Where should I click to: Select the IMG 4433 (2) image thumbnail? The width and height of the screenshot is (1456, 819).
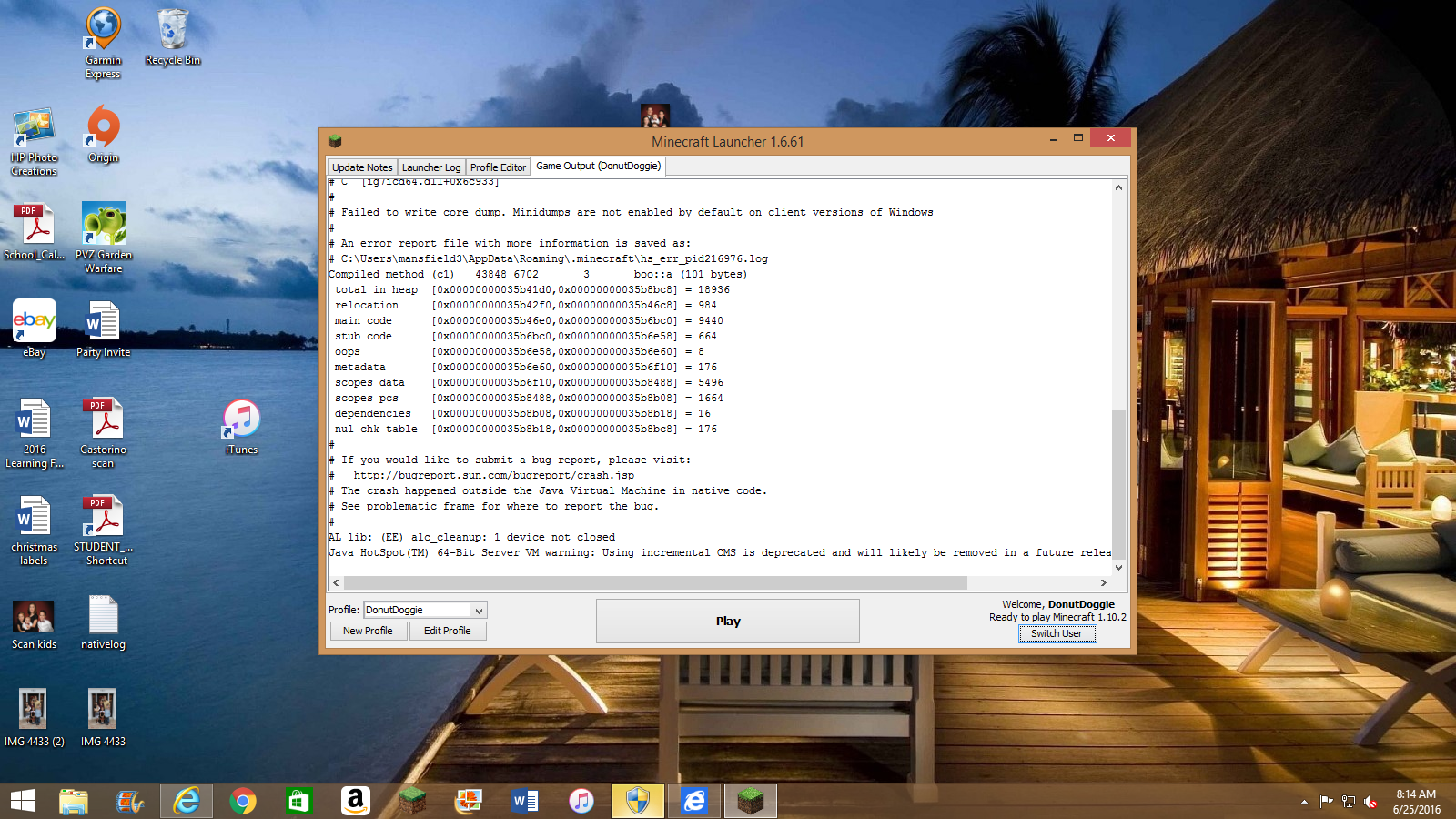pos(34,718)
